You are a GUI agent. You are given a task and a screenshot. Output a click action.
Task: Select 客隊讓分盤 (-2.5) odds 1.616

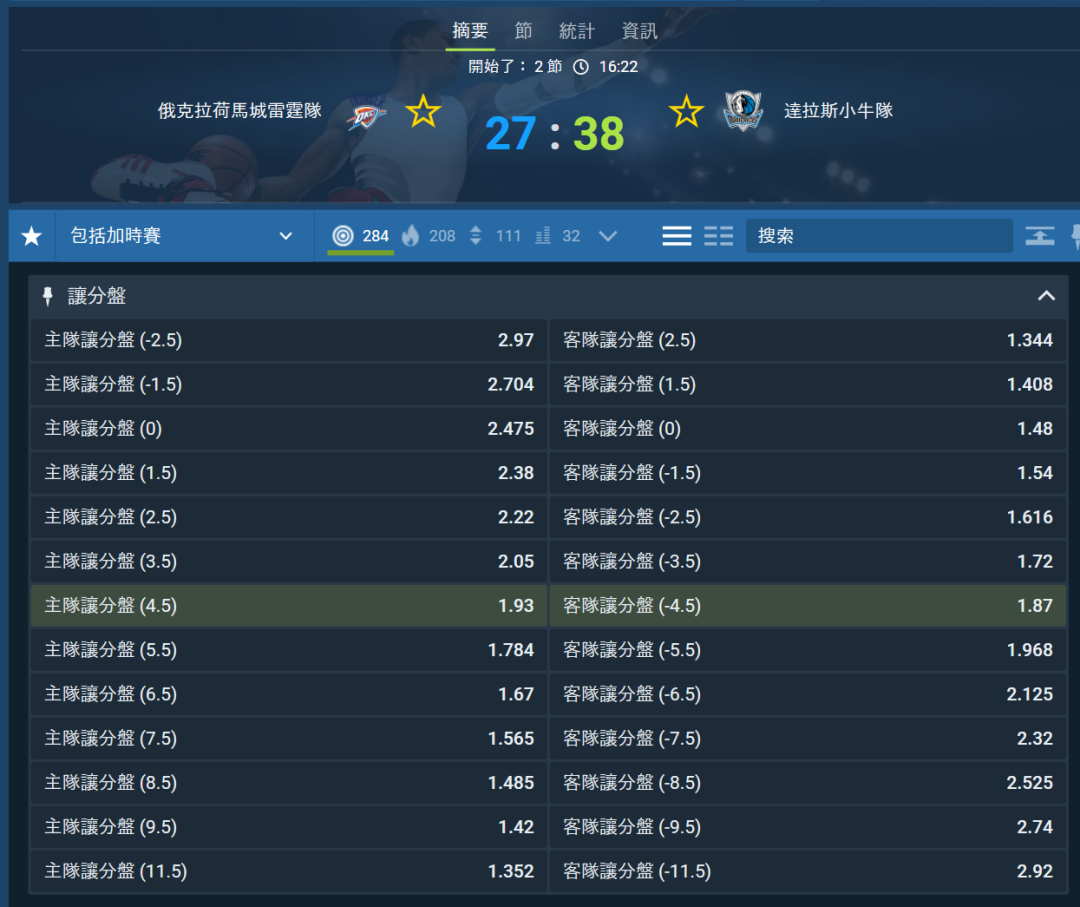807,517
